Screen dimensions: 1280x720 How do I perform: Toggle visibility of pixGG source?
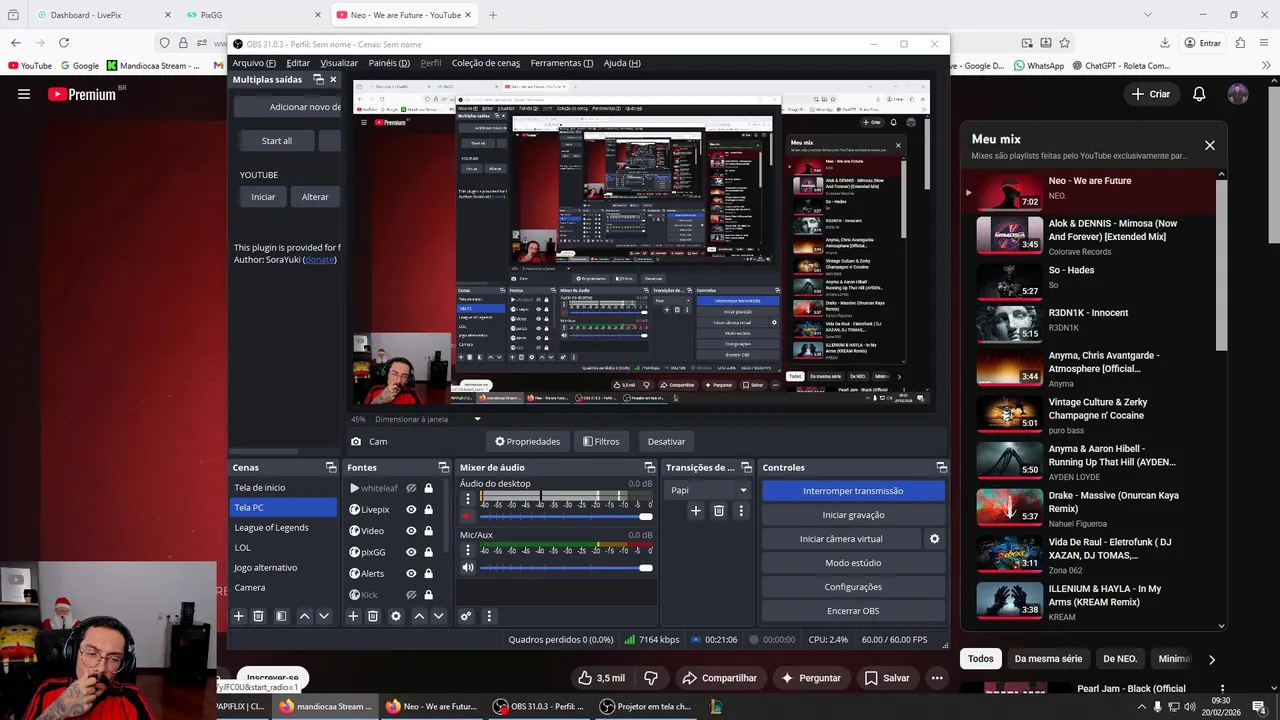pyautogui.click(x=411, y=552)
